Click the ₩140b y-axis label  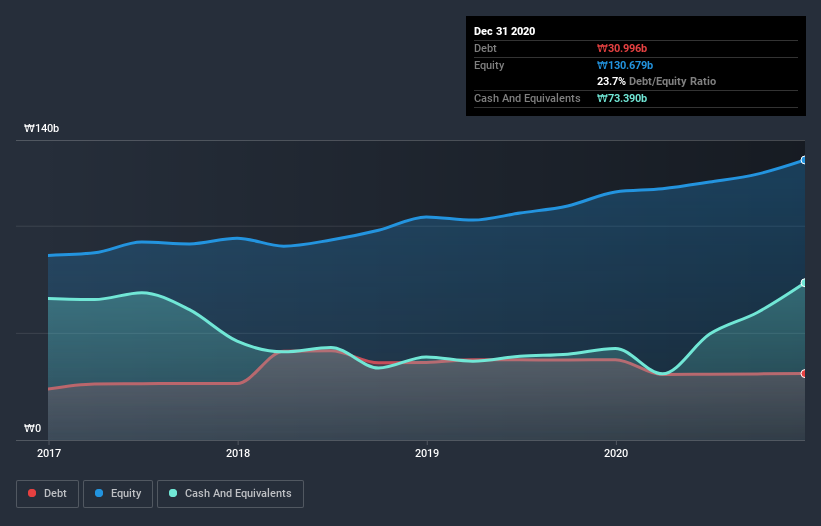(x=41, y=128)
